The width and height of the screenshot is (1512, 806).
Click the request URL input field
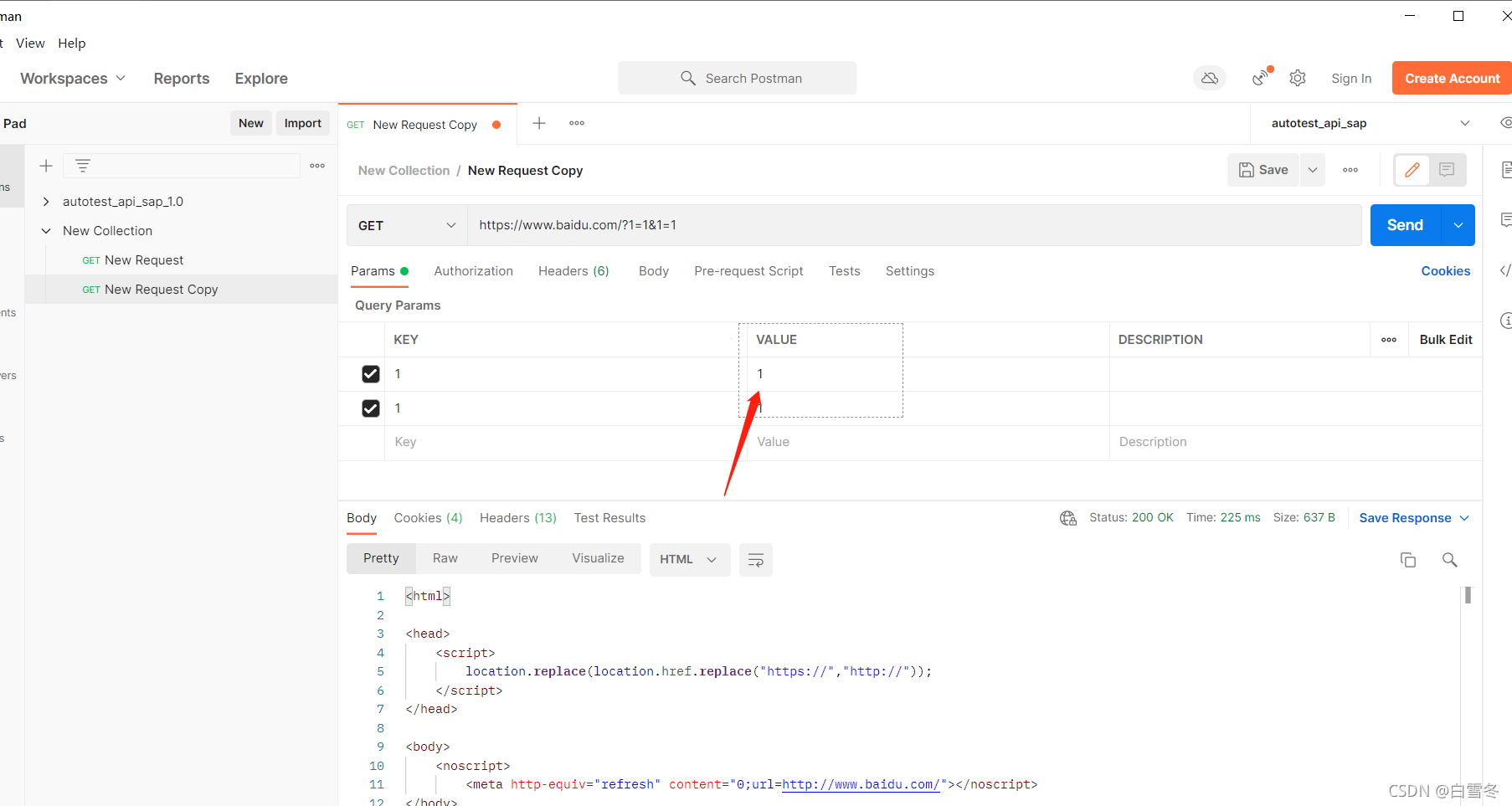(x=914, y=225)
